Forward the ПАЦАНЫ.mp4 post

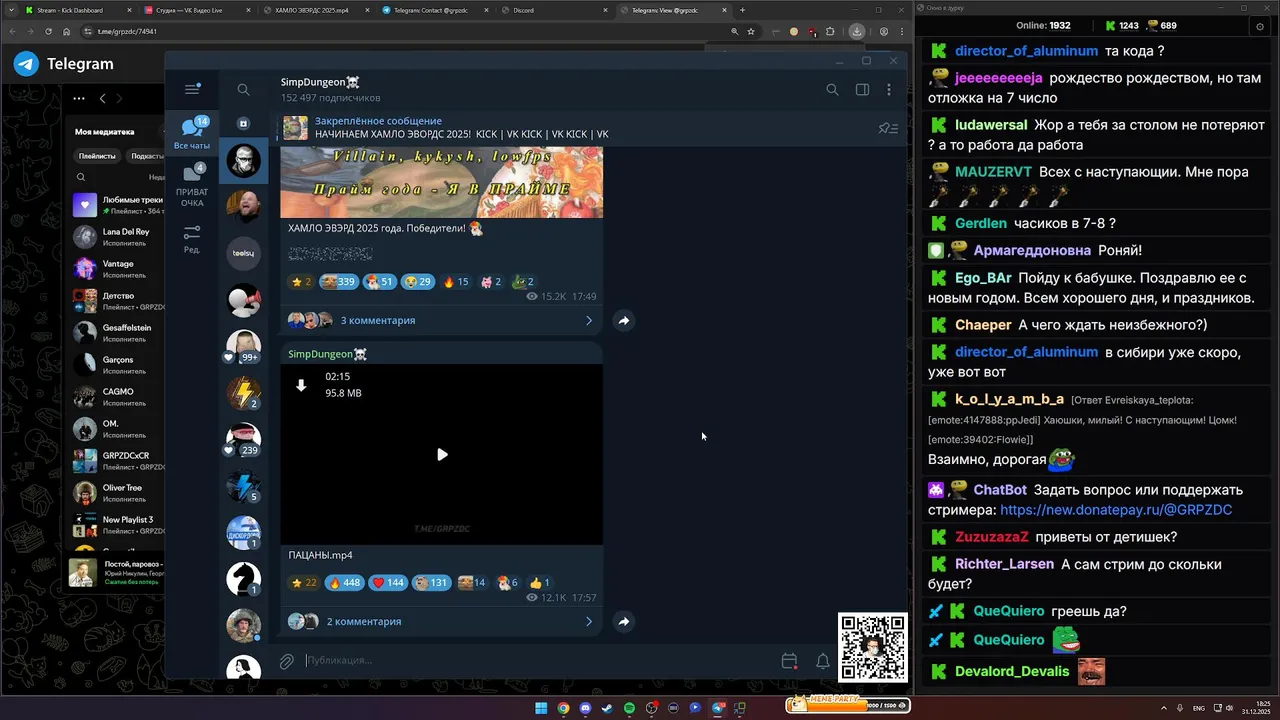[623, 621]
